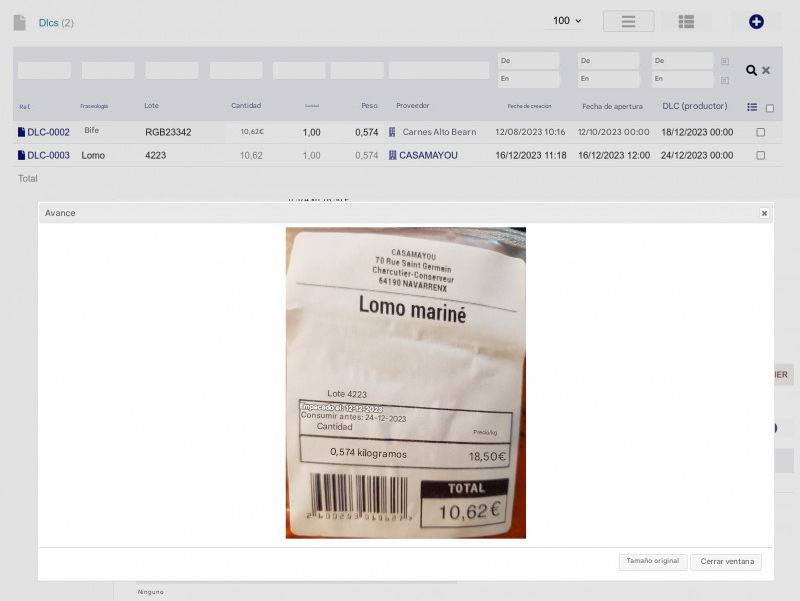Focus Fecha de apertura 'De' field
Screen dimensions: 800x601
pos(608,61)
